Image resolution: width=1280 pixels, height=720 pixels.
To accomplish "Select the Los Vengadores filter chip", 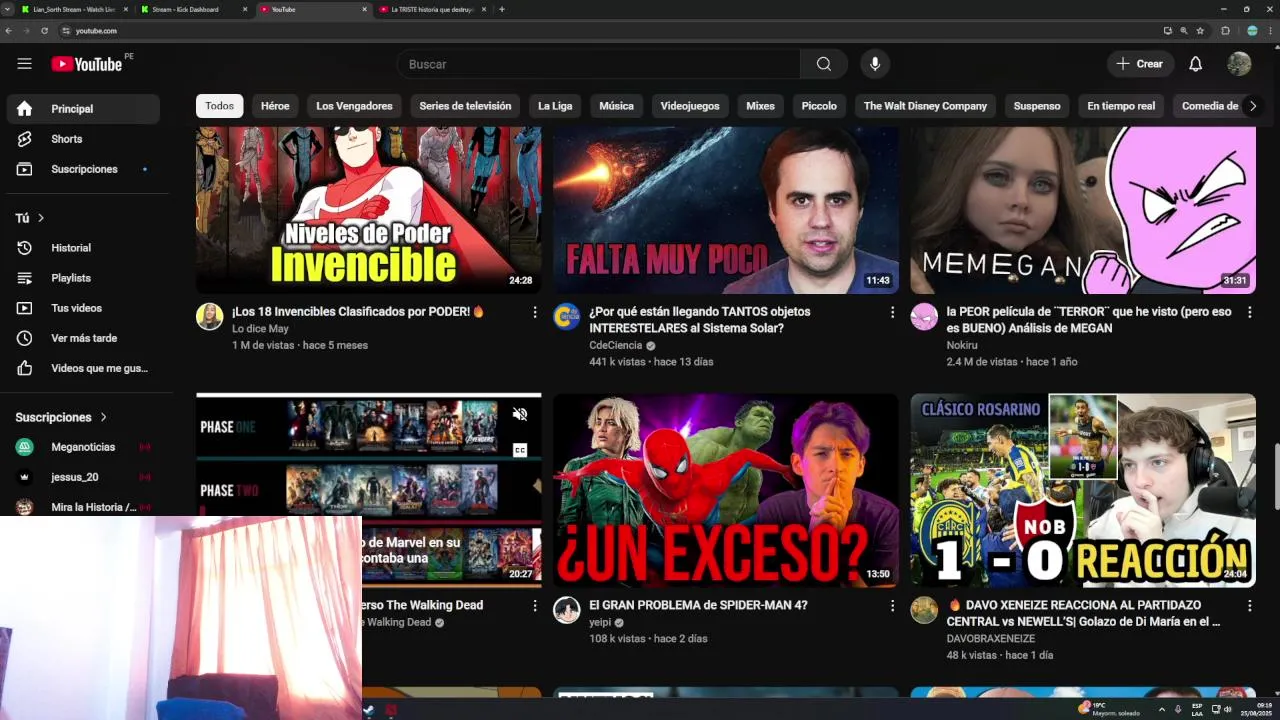I will click(354, 106).
